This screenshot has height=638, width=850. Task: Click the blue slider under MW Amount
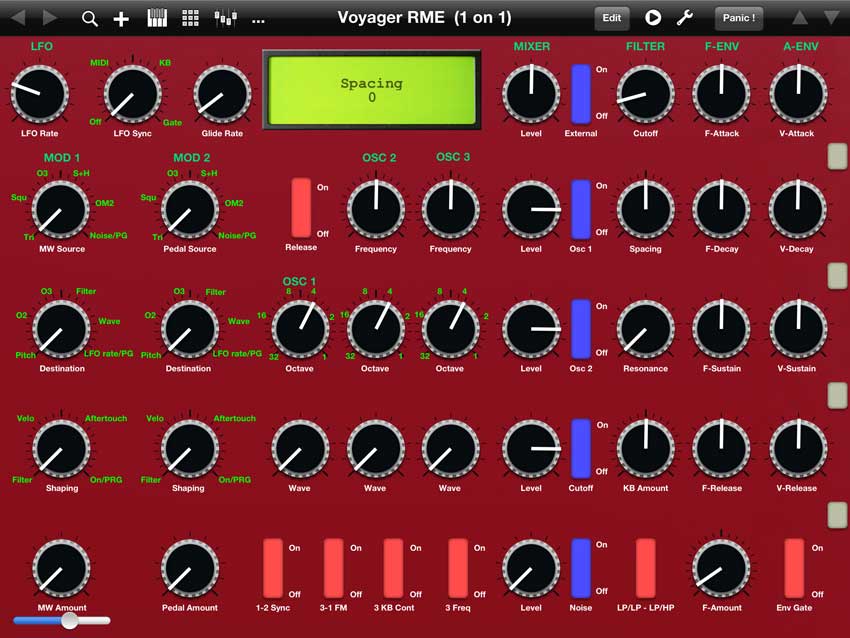tap(62, 621)
